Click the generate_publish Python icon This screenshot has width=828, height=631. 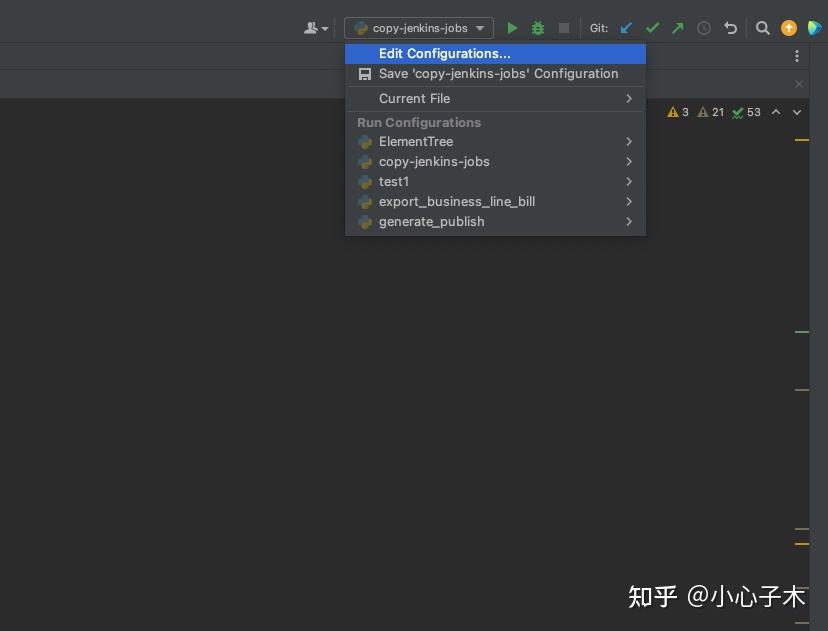click(x=365, y=222)
